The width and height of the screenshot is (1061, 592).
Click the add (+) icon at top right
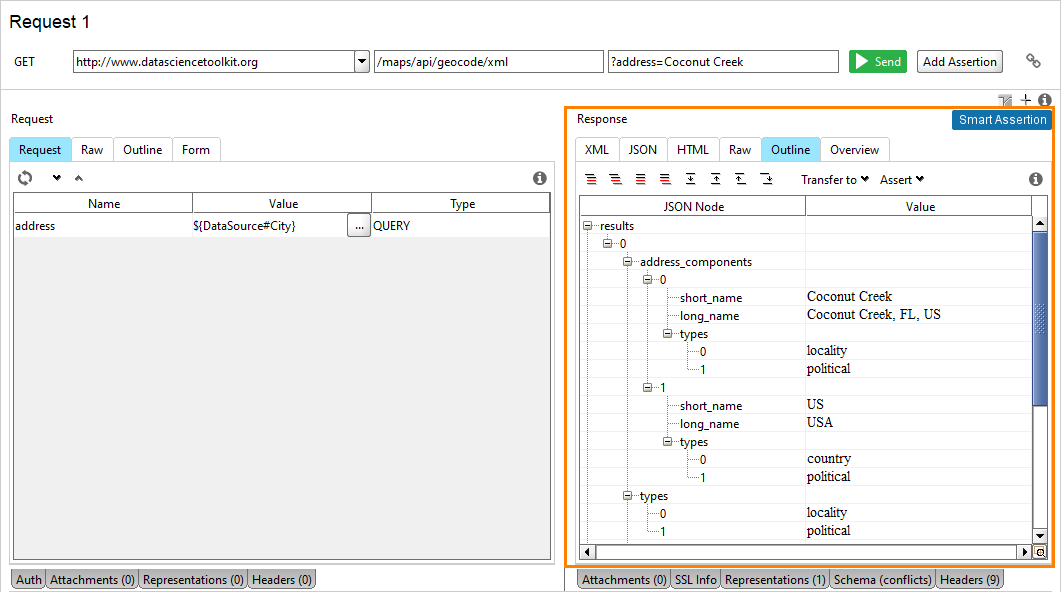pos(1025,100)
